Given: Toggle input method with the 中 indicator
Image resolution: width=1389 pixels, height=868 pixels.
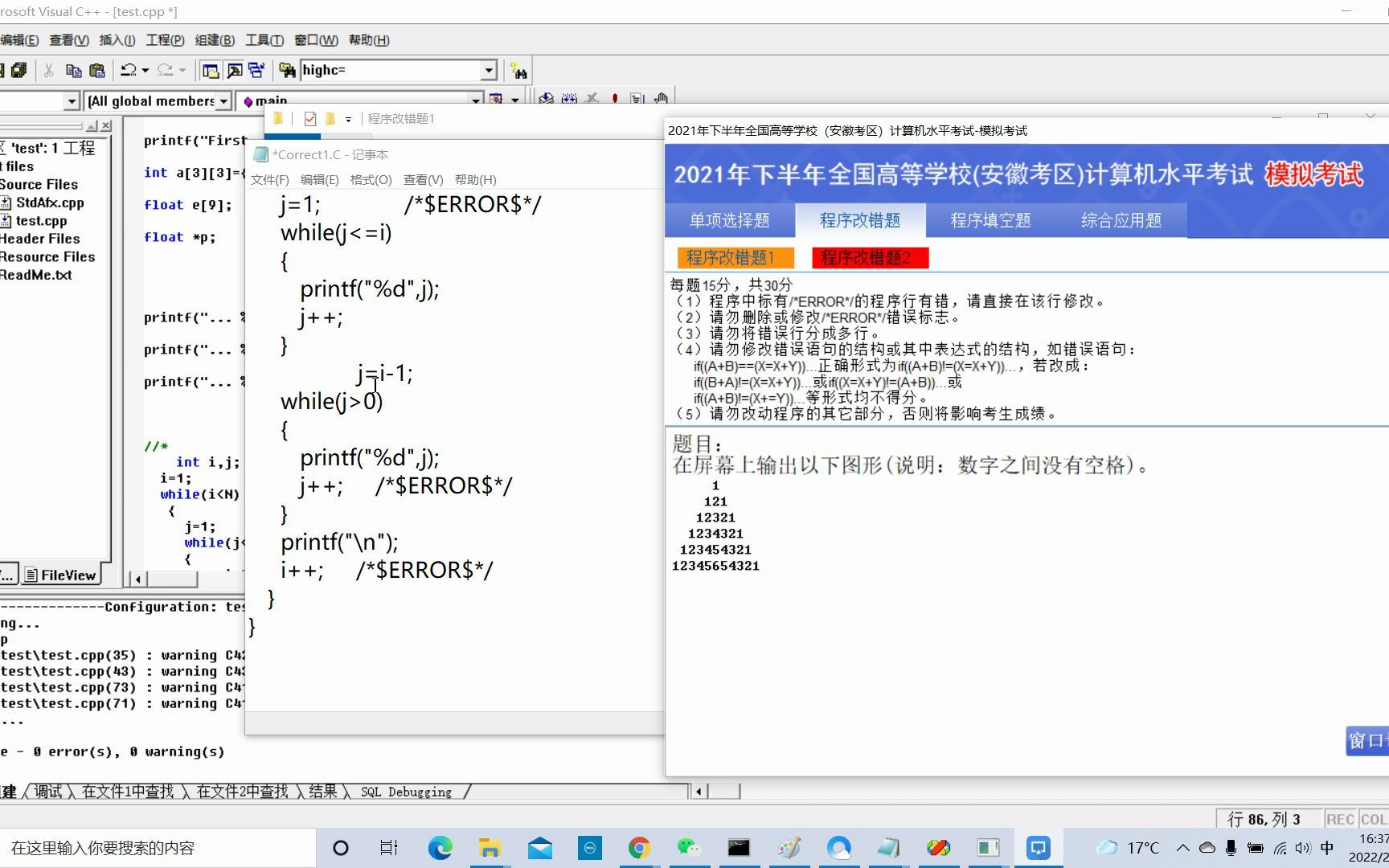Looking at the screenshot, I should pos(1327,847).
